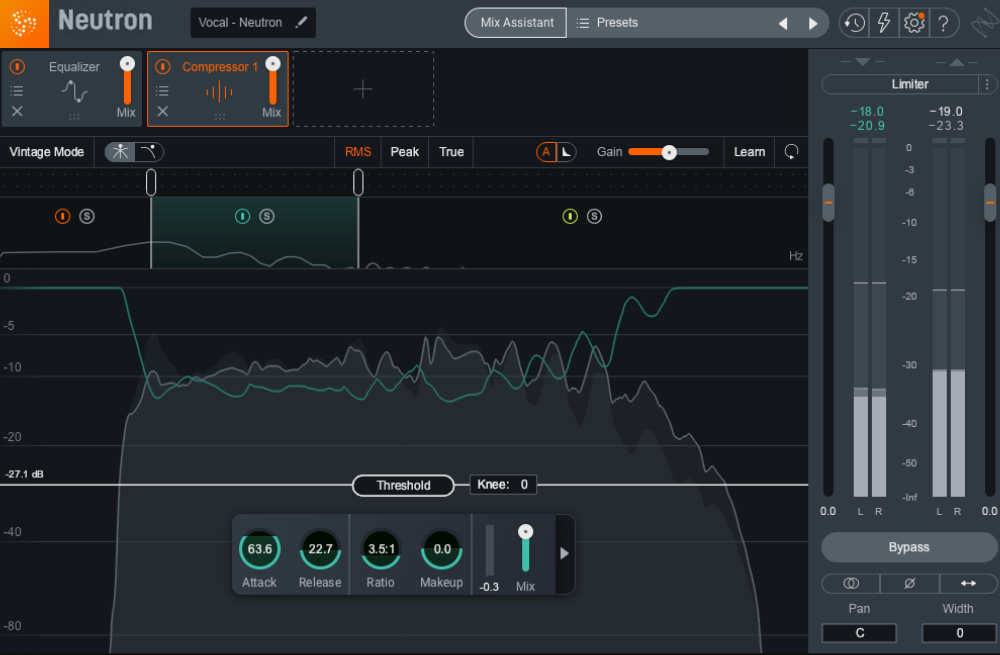Click the Threshold handle
Image resolution: width=1000 pixels, height=655 pixels.
[403, 485]
